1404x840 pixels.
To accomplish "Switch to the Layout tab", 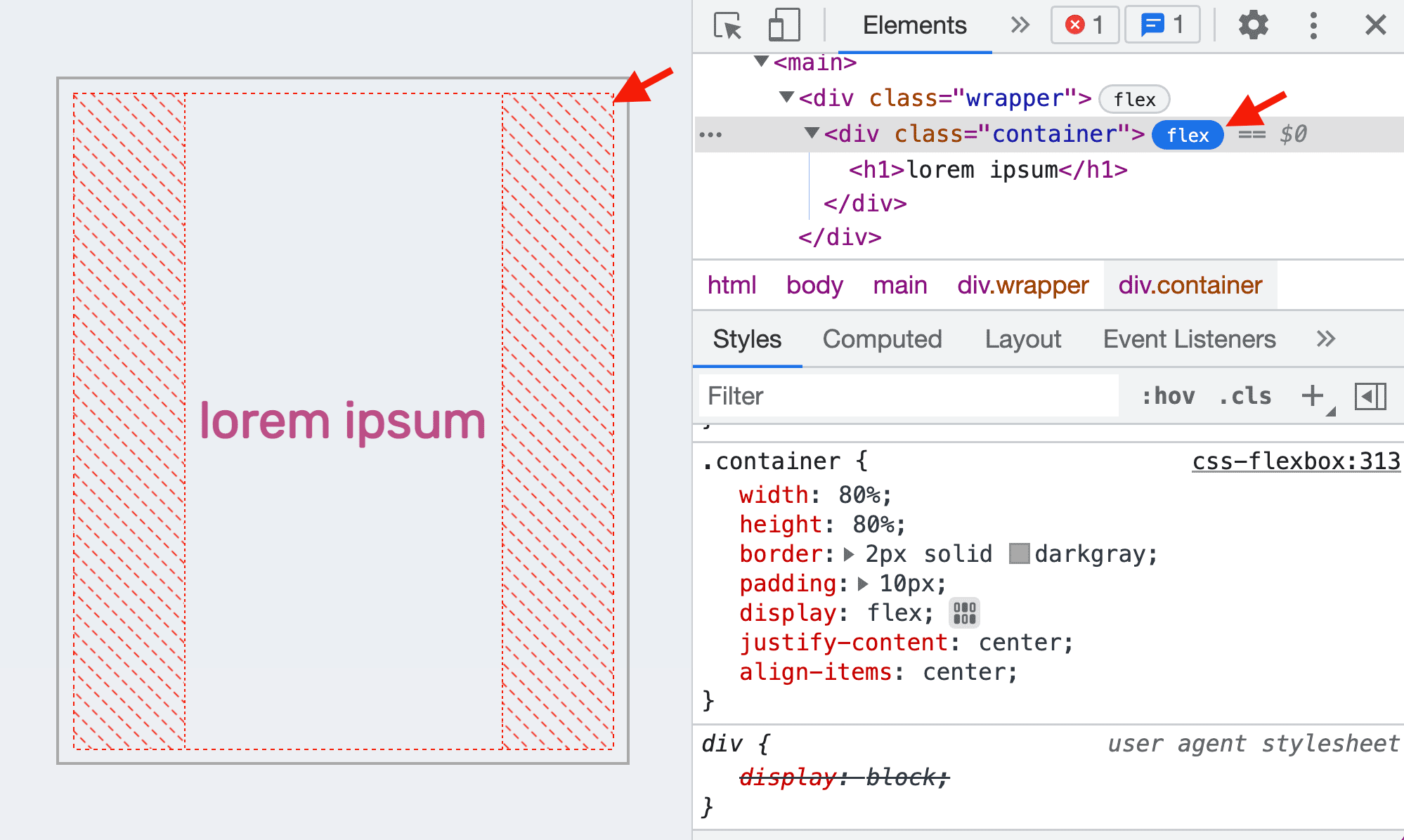I will [1023, 339].
